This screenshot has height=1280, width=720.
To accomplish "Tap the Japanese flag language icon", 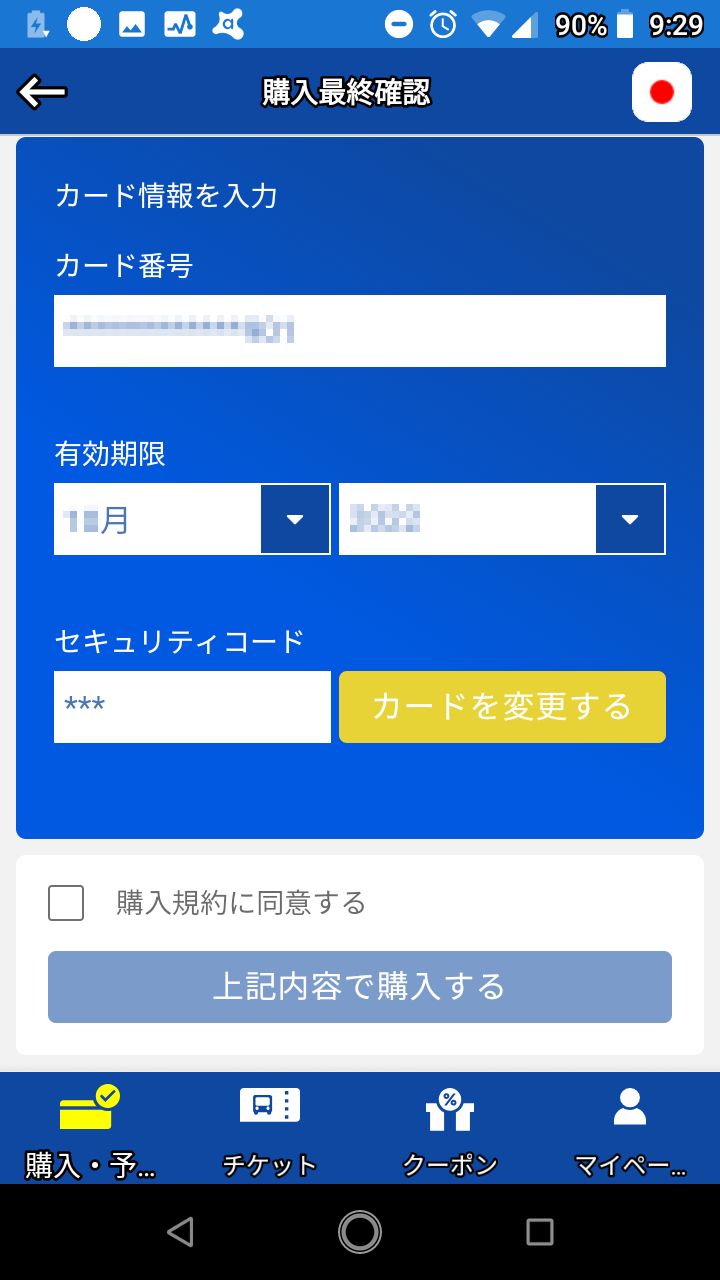I will 661,92.
